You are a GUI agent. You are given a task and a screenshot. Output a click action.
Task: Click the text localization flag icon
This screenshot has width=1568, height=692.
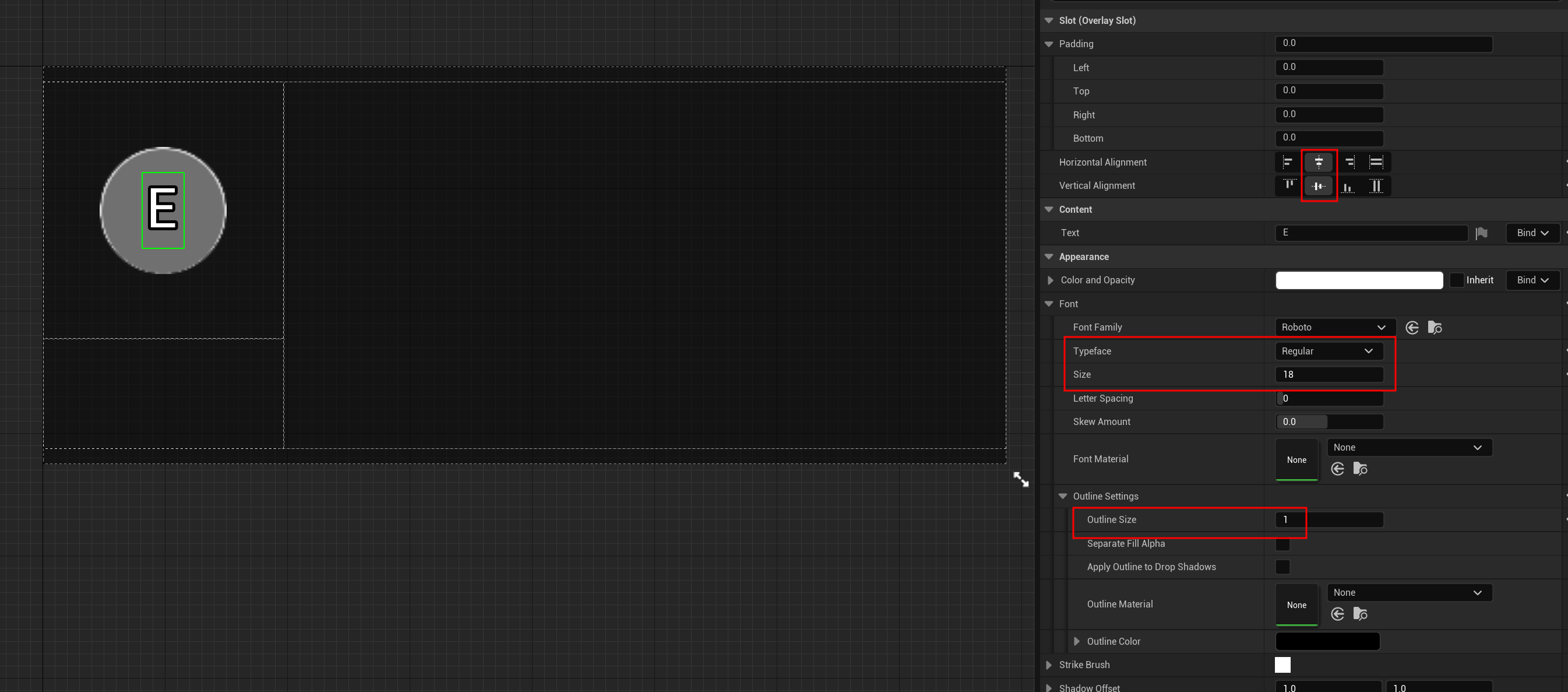pos(1482,233)
